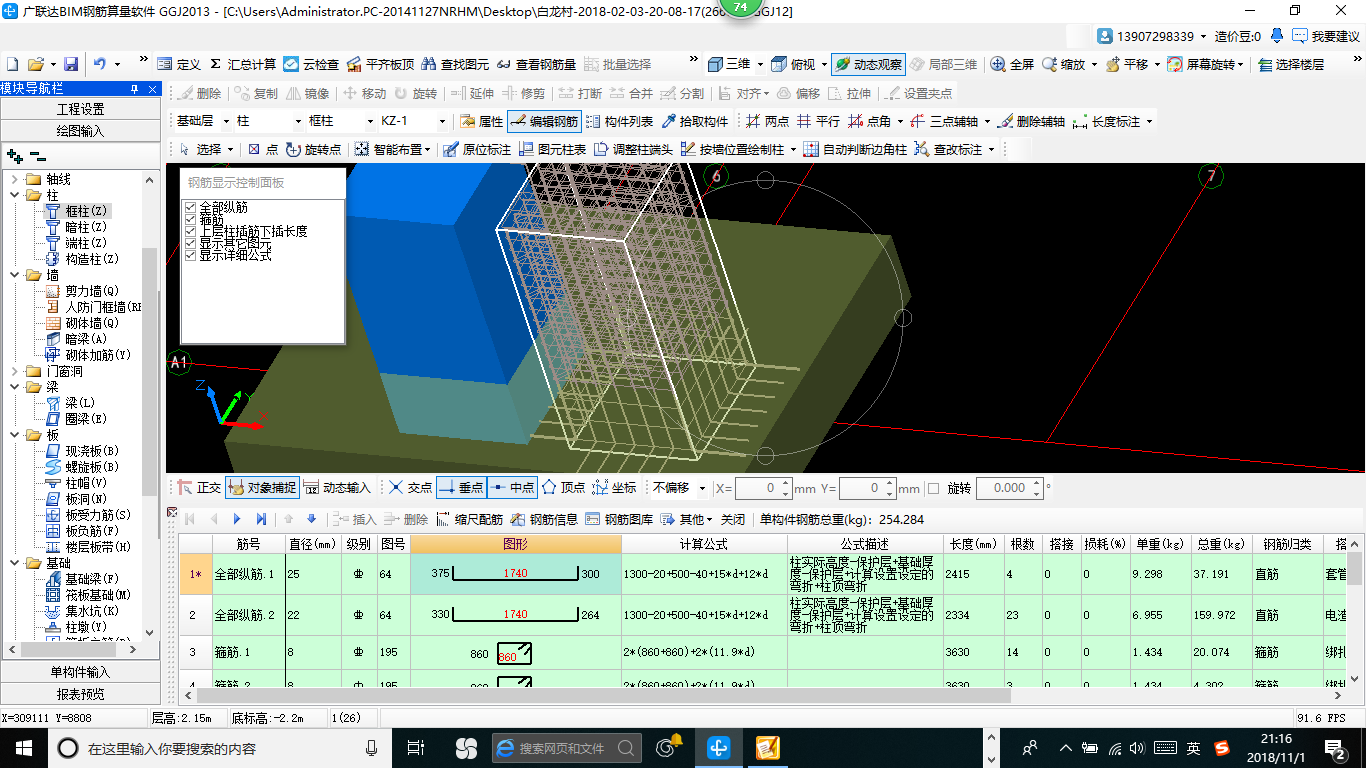Toggle 动态观察 dynamic orbit view
The width and height of the screenshot is (1366, 768).
tap(868, 64)
